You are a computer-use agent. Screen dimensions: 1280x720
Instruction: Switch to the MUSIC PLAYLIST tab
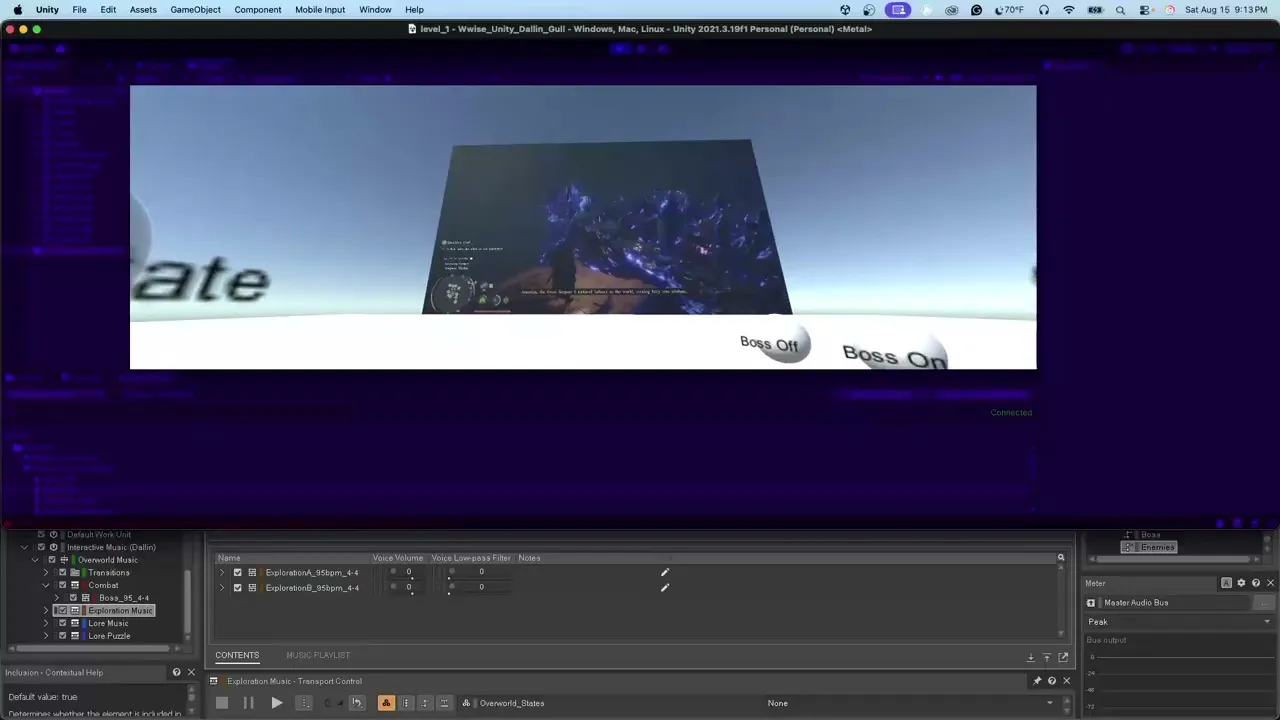click(x=318, y=655)
